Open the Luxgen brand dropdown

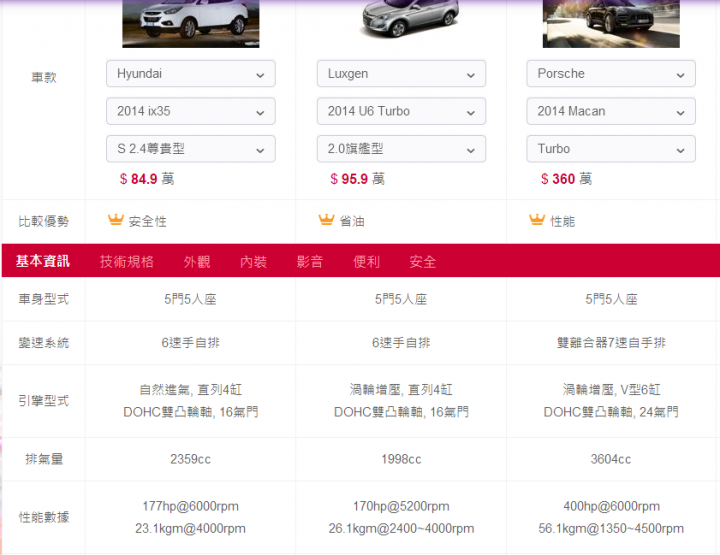click(x=401, y=73)
